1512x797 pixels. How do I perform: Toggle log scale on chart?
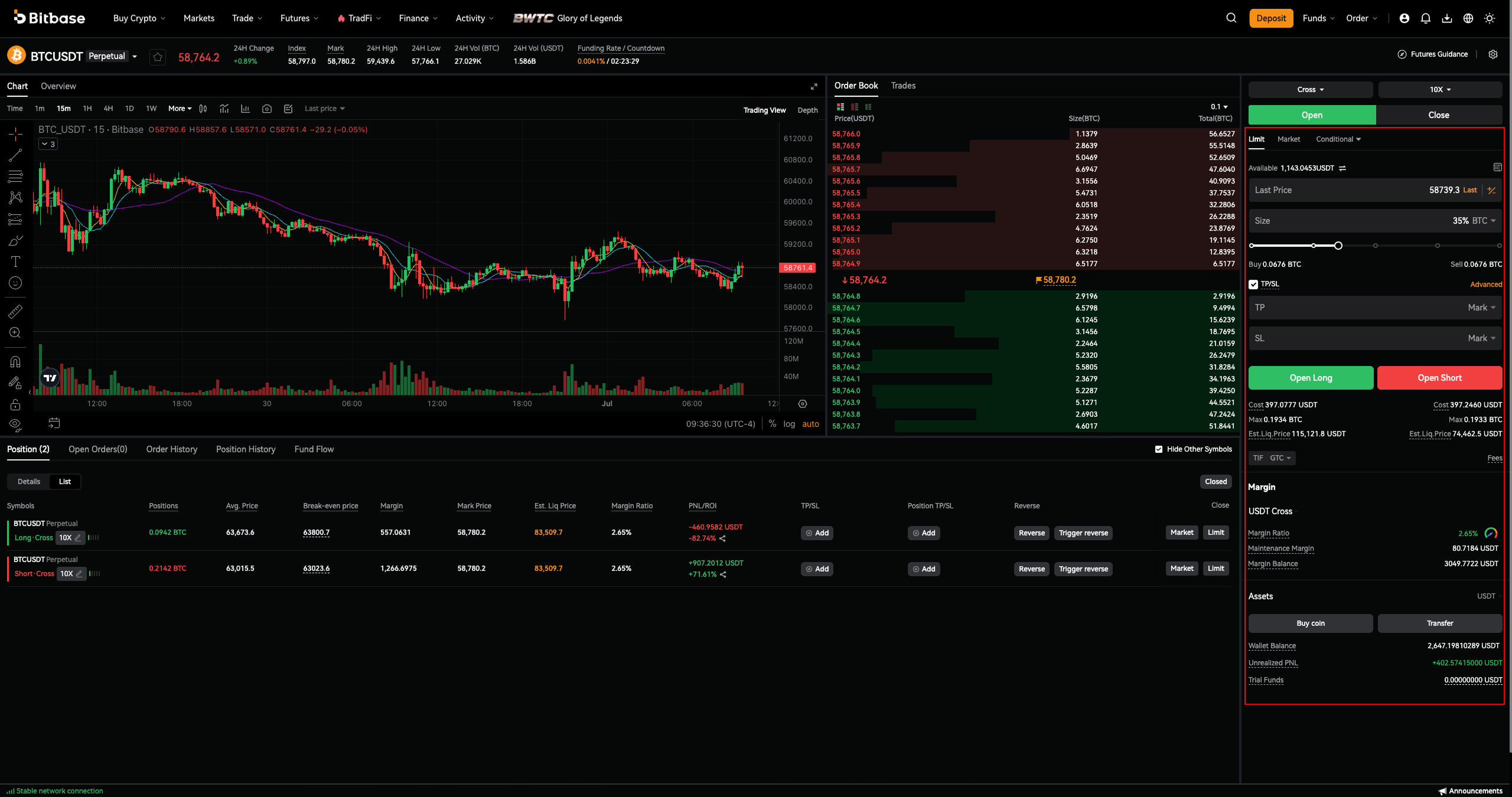pyautogui.click(x=789, y=424)
